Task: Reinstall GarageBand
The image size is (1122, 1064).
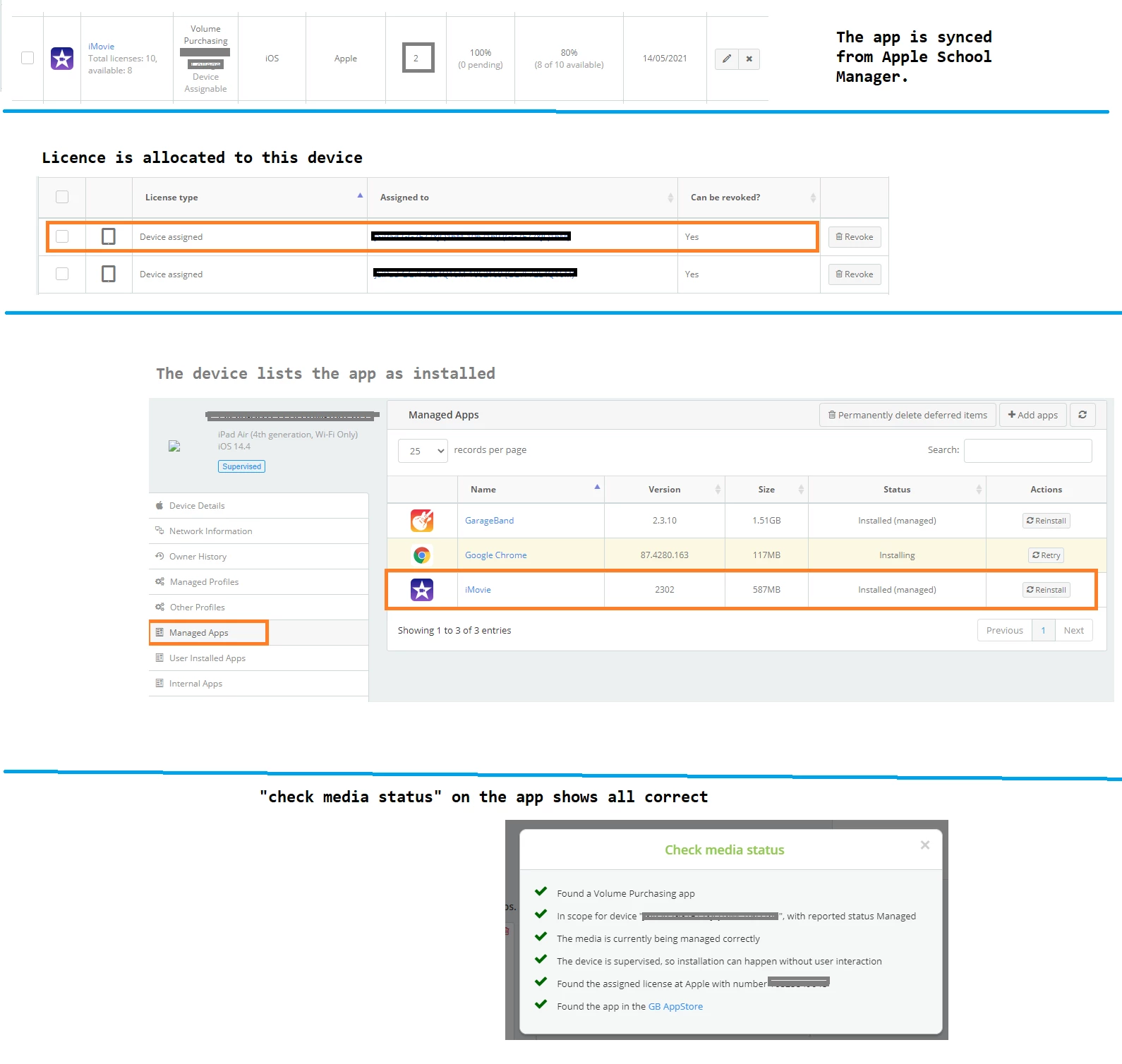Action: click(1046, 521)
